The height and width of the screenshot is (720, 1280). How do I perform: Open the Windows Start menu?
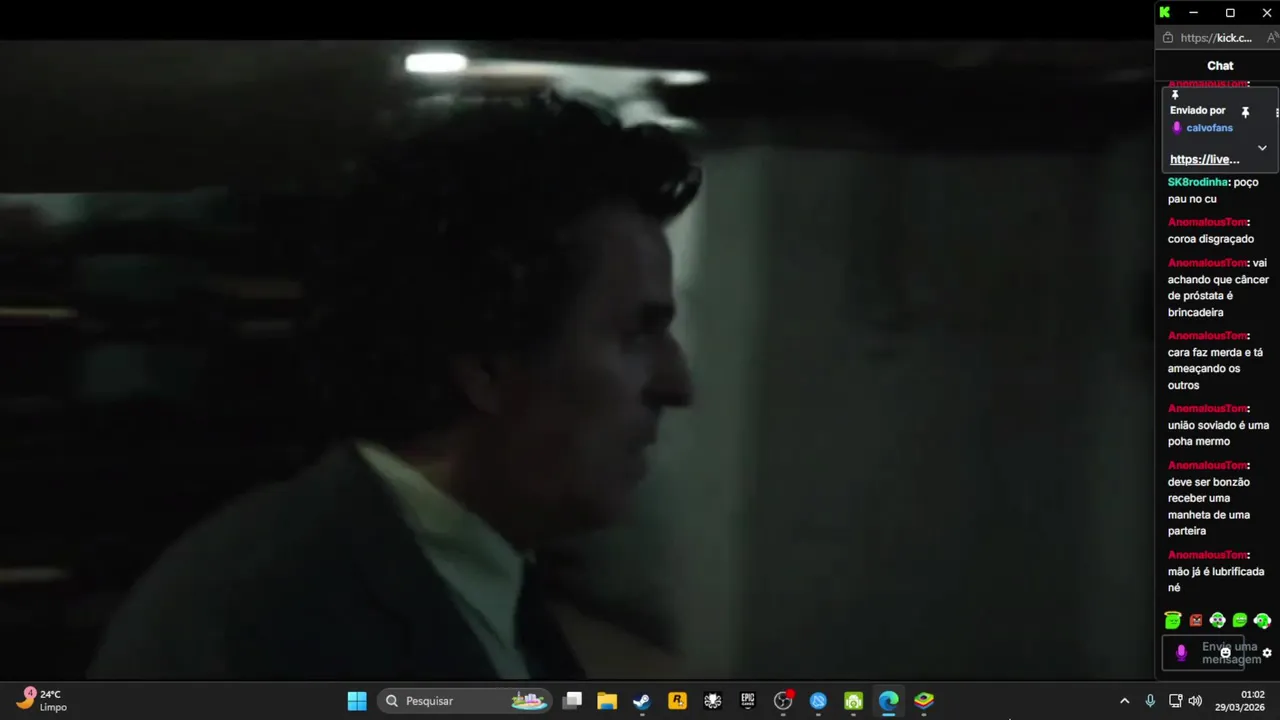click(x=357, y=701)
